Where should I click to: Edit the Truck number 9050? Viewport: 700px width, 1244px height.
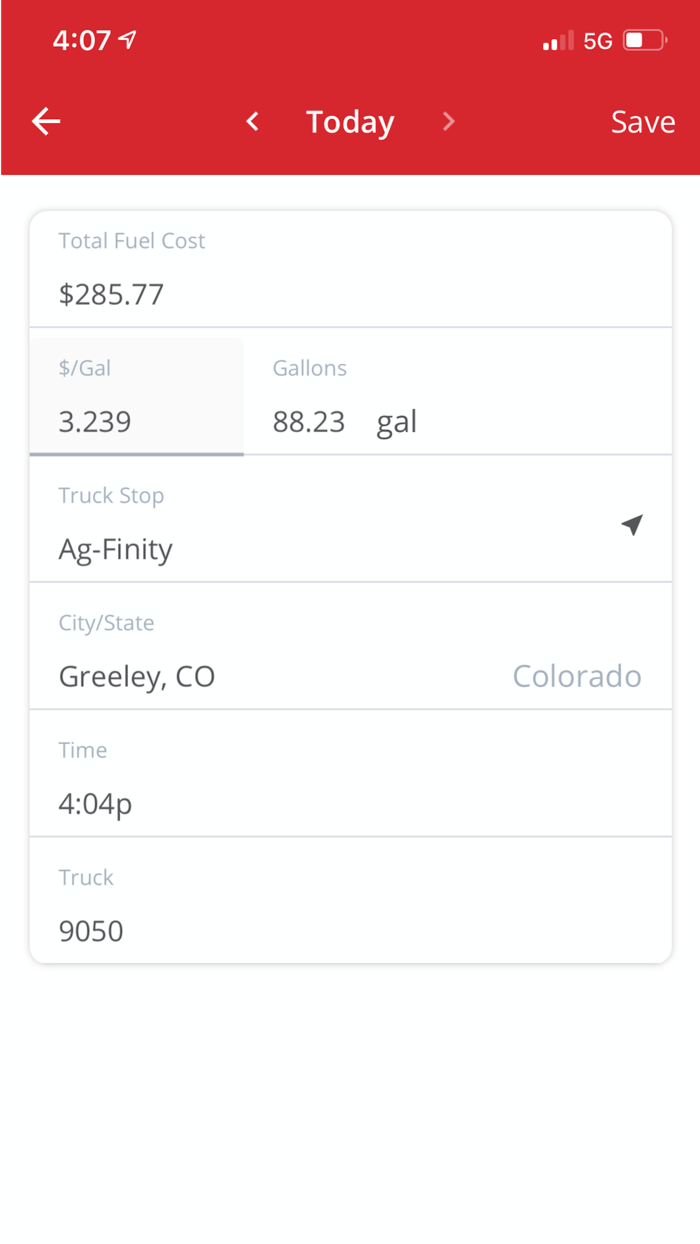[90, 931]
